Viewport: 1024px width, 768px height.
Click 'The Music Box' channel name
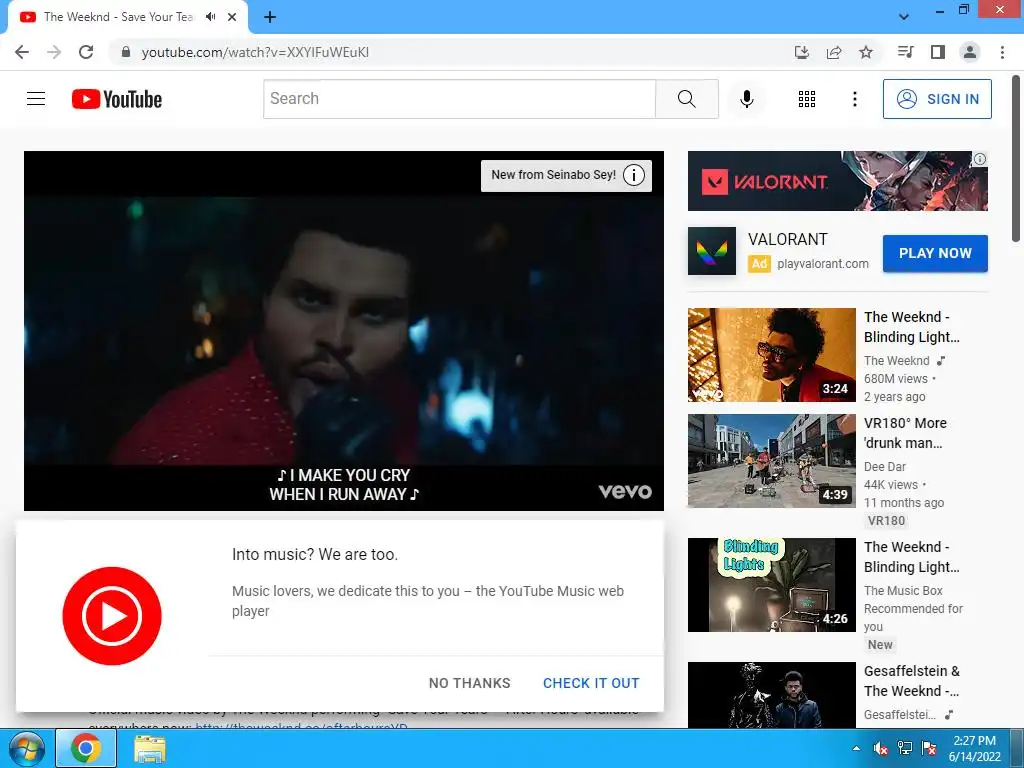pyautogui.click(x=903, y=591)
